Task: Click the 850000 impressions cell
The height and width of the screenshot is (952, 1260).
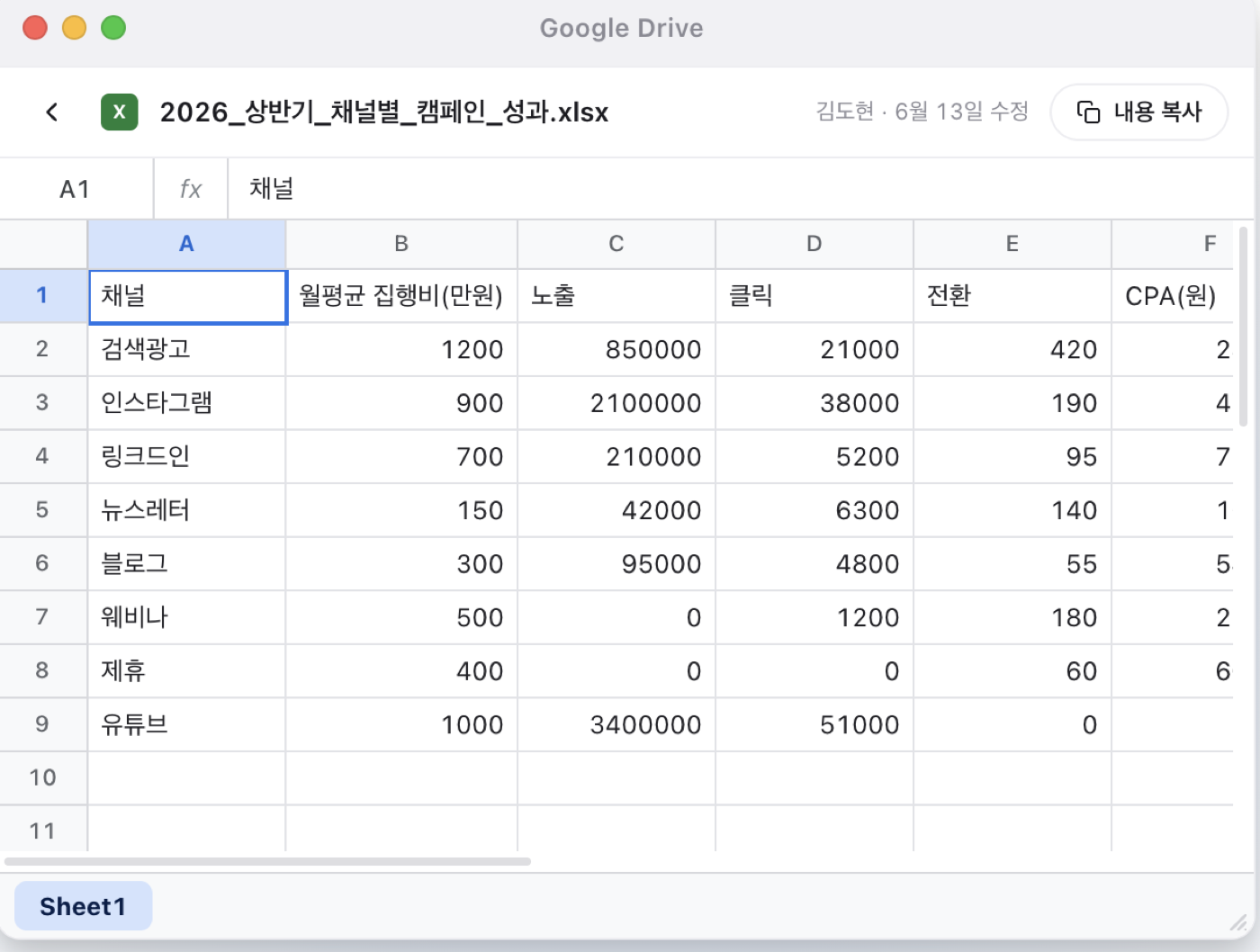Action: coord(616,349)
